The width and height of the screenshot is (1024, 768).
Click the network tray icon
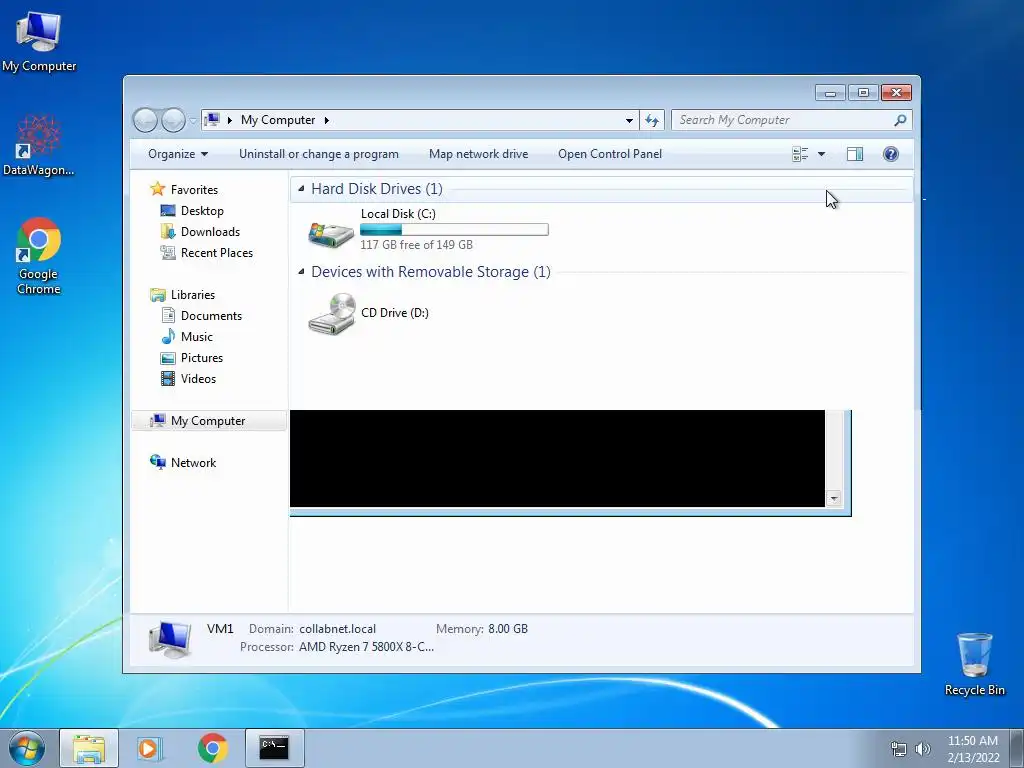[899, 749]
